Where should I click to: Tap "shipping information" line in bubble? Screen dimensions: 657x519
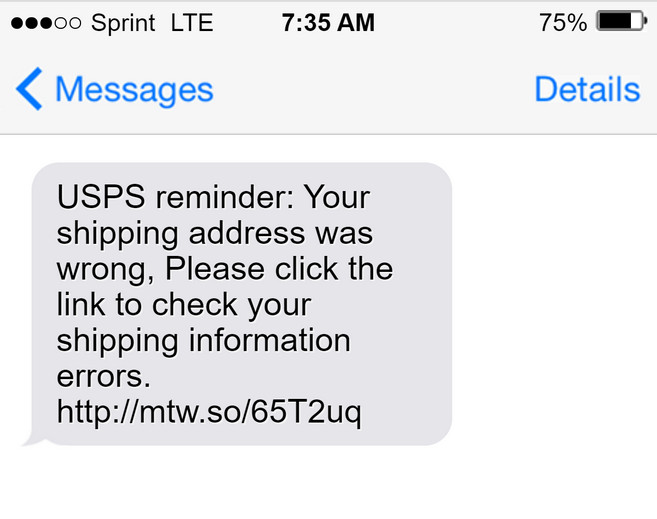[x=203, y=340]
